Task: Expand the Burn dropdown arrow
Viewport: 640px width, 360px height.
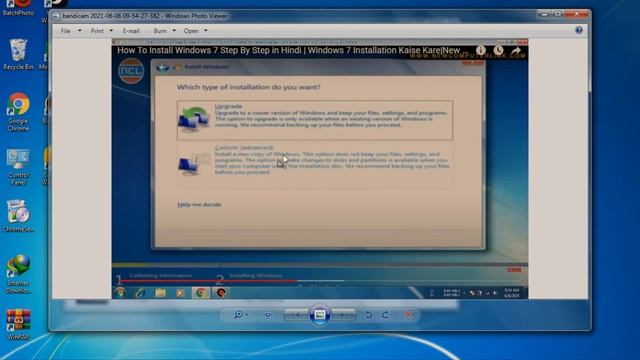Action: [x=174, y=31]
